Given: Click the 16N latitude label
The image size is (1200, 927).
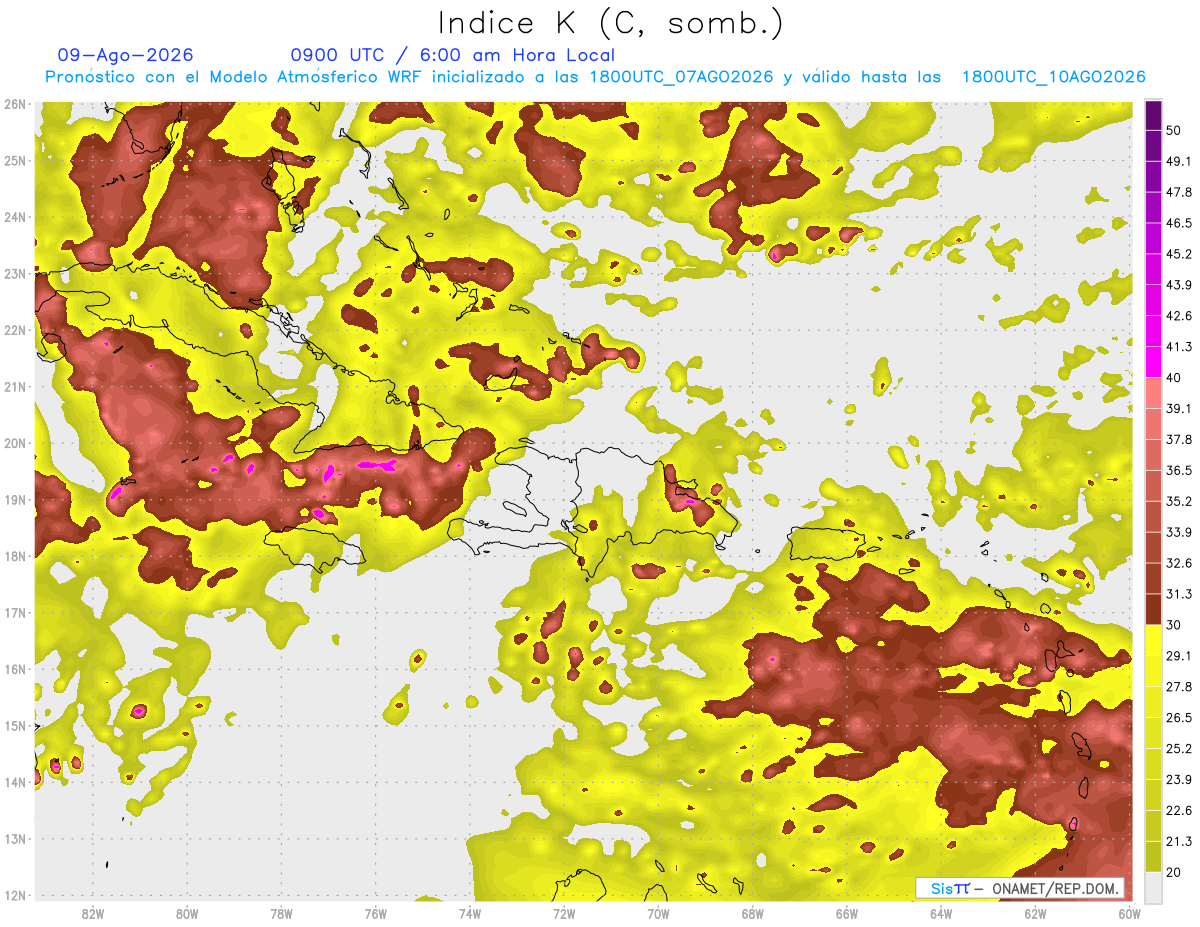Looking at the screenshot, I should click(15, 669).
